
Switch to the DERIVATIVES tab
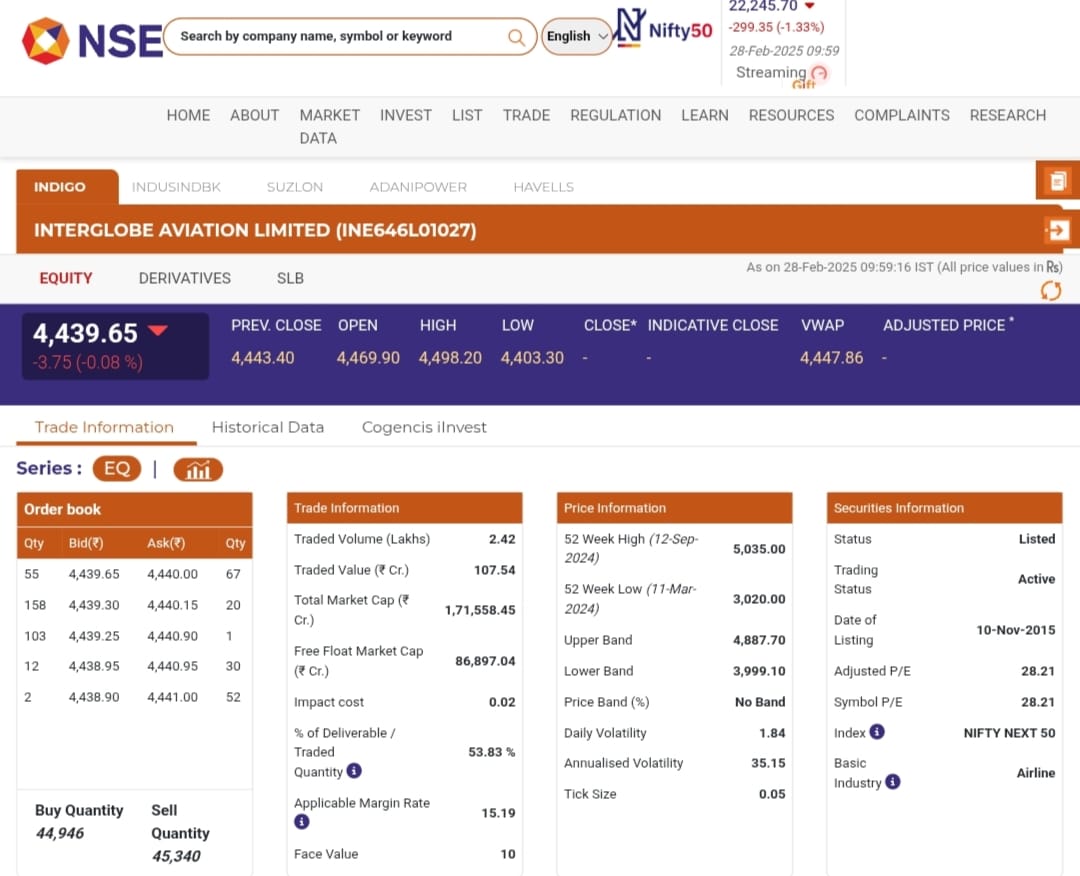tap(185, 278)
